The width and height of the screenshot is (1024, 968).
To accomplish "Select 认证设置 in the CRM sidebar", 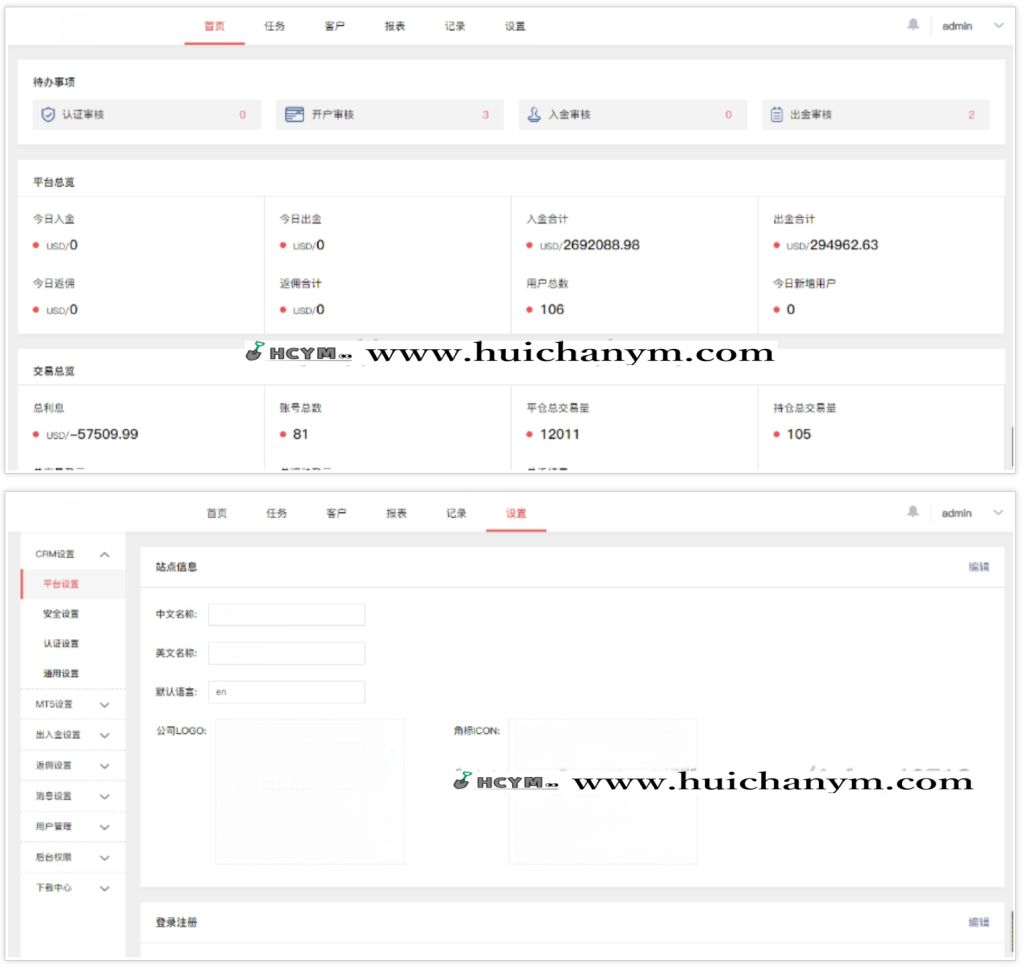I will click(61, 644).
